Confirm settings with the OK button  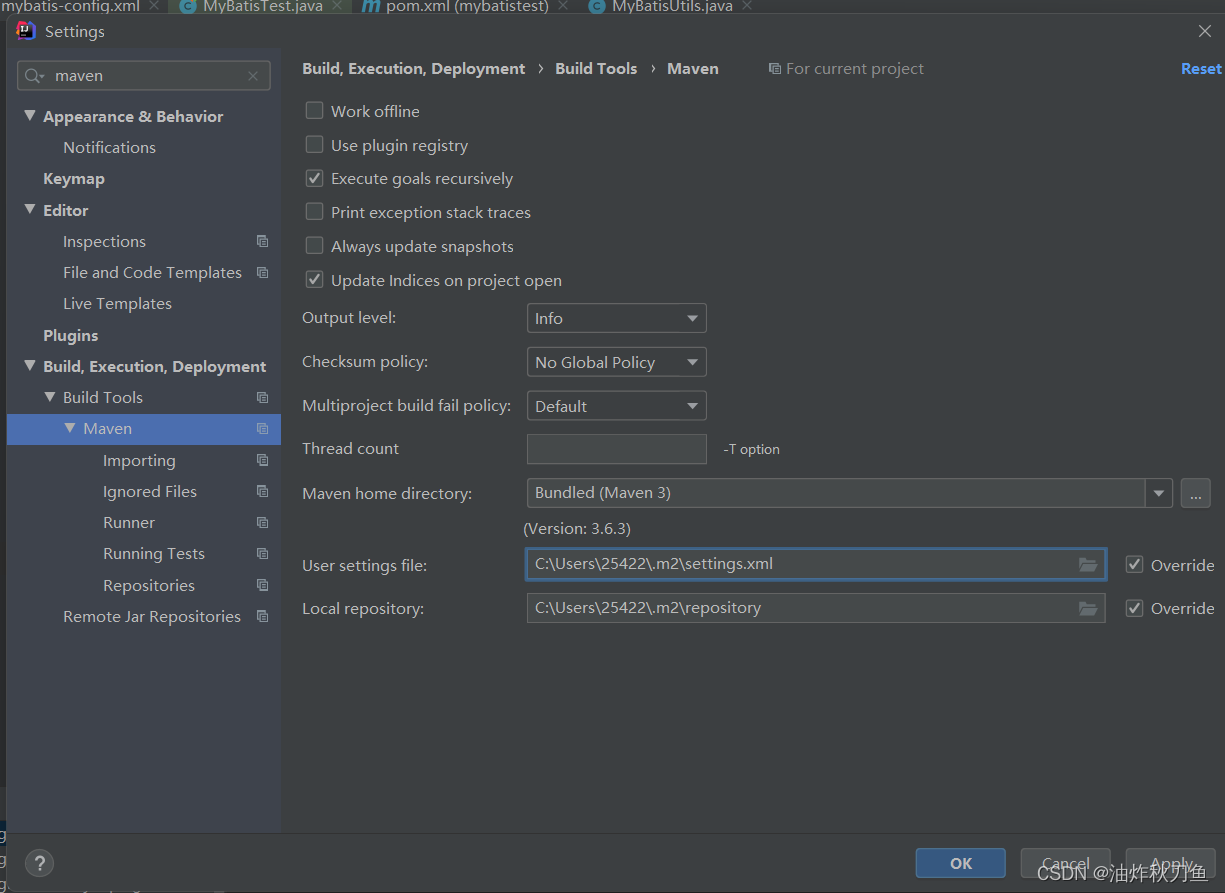point(959,862)
